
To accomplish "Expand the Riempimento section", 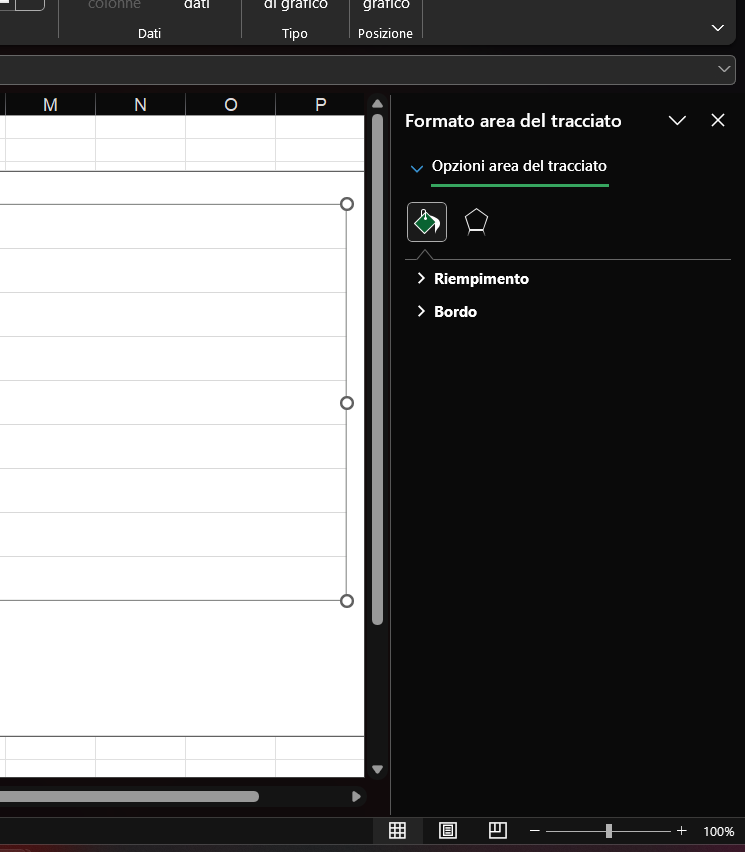I will point(481,279).
